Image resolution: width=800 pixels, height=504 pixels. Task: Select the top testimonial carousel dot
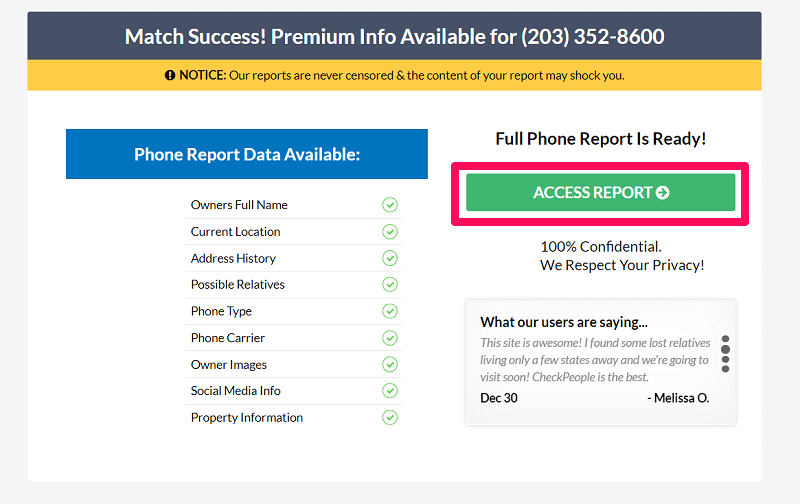coord(726,339)
